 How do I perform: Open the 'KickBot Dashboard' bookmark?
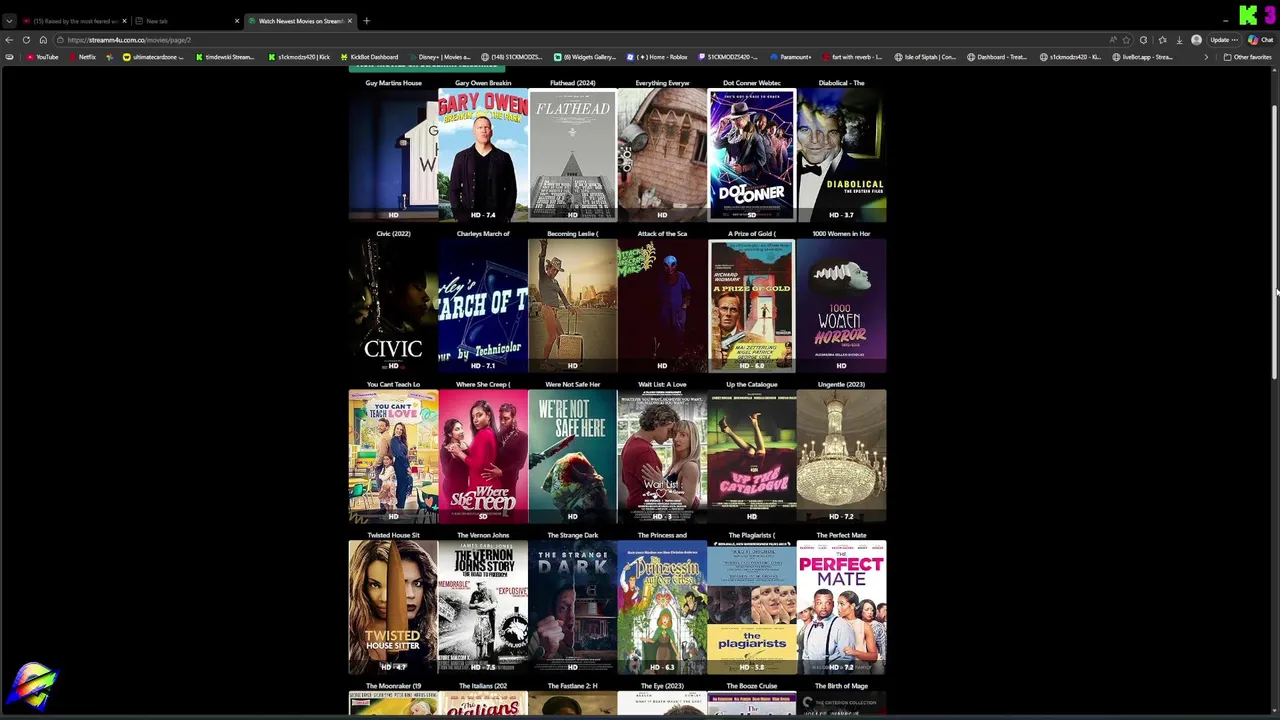point(369,57)
